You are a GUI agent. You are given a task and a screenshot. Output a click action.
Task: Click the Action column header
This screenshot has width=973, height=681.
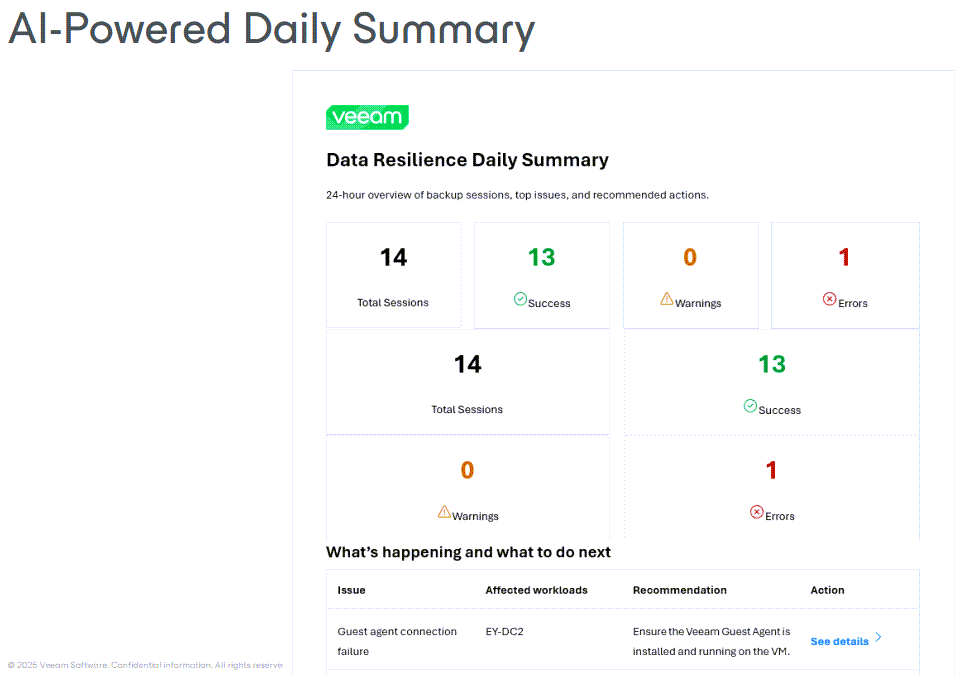(827, 590)
